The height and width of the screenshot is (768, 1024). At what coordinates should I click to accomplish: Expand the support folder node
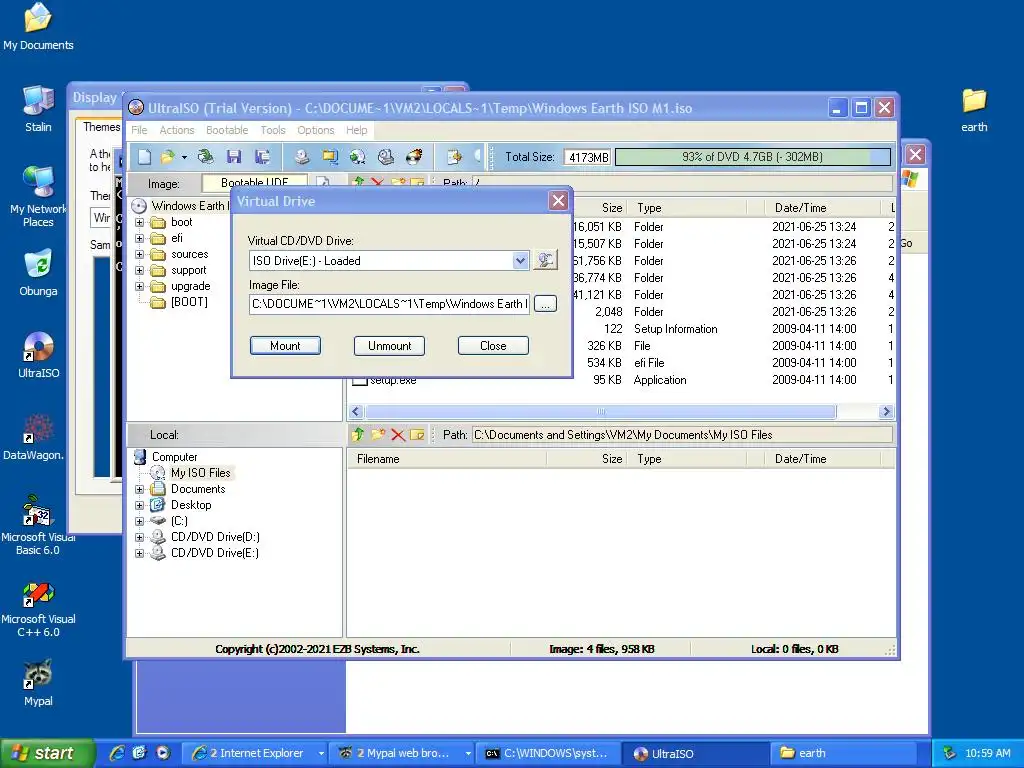(x=139, y=270)
